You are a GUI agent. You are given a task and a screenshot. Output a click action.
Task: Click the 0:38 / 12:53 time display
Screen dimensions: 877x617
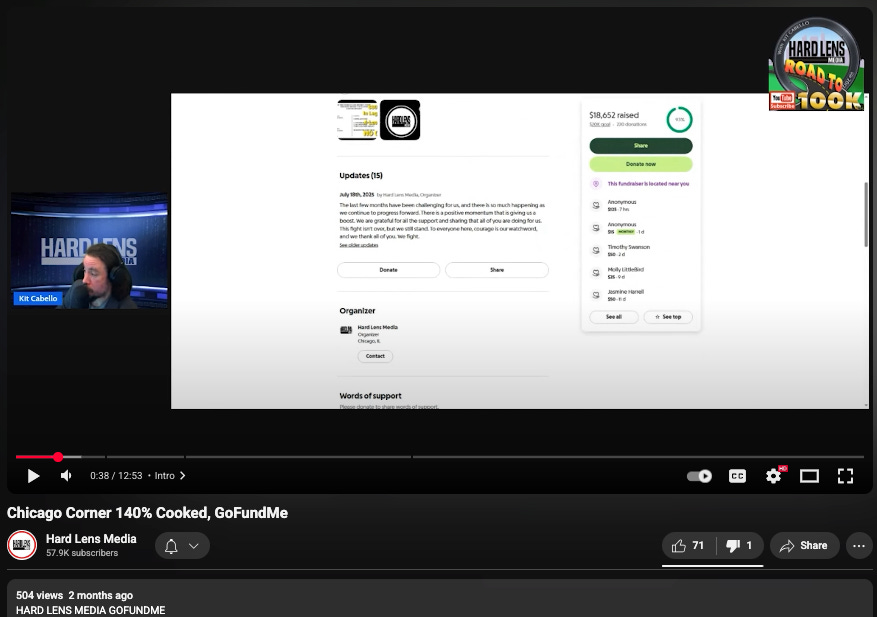pos(116,475)
